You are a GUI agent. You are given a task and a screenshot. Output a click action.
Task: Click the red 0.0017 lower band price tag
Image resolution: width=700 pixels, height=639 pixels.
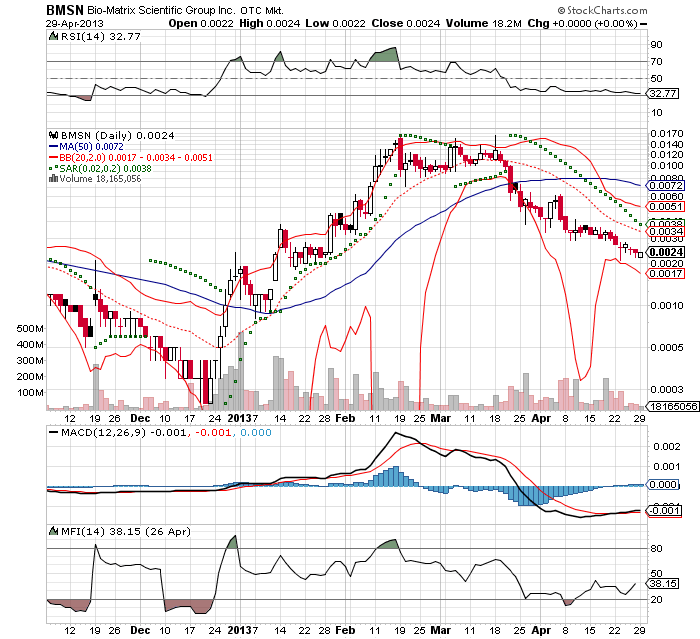665,274
